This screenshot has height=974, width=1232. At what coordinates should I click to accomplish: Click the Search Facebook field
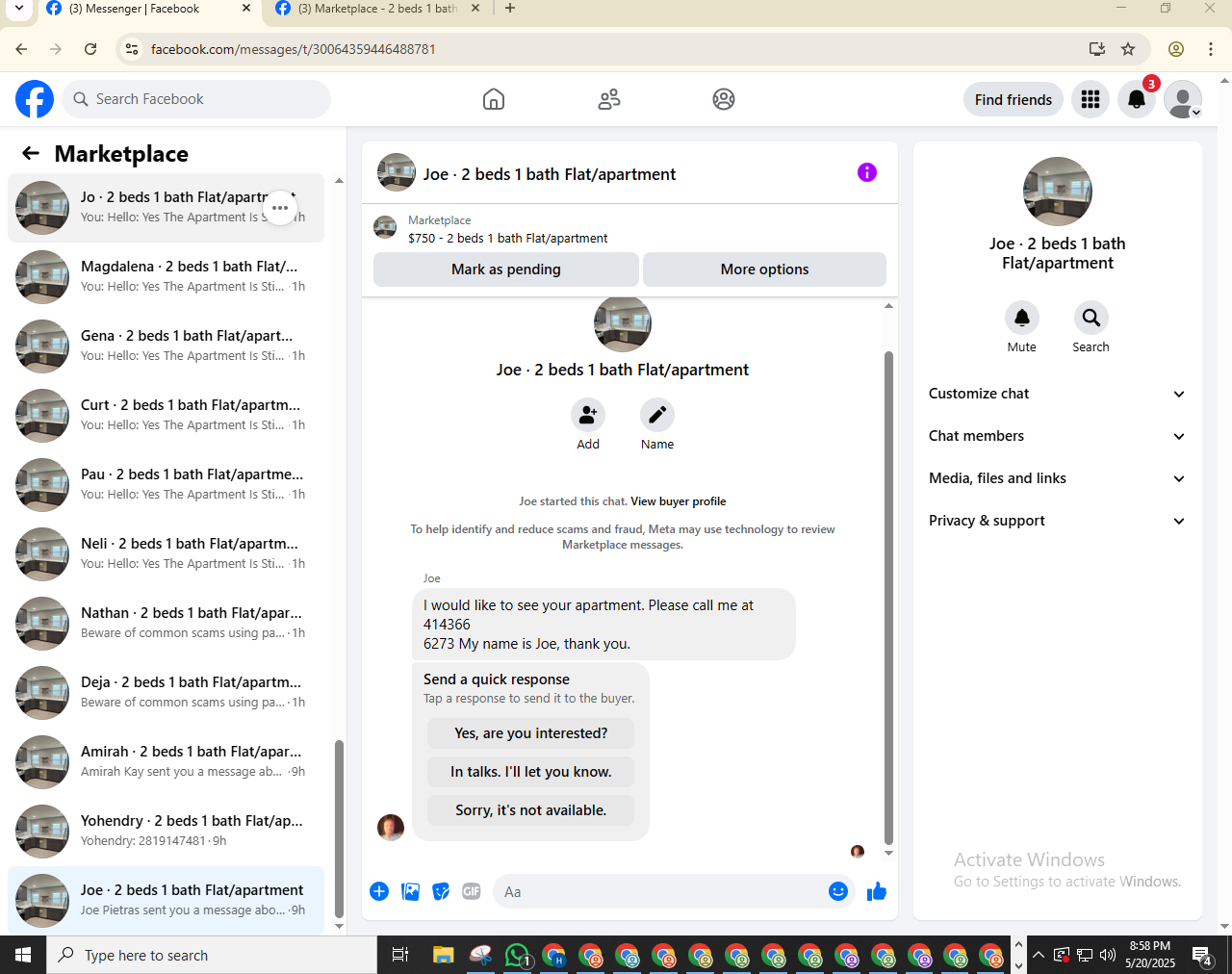pos(196,99)
